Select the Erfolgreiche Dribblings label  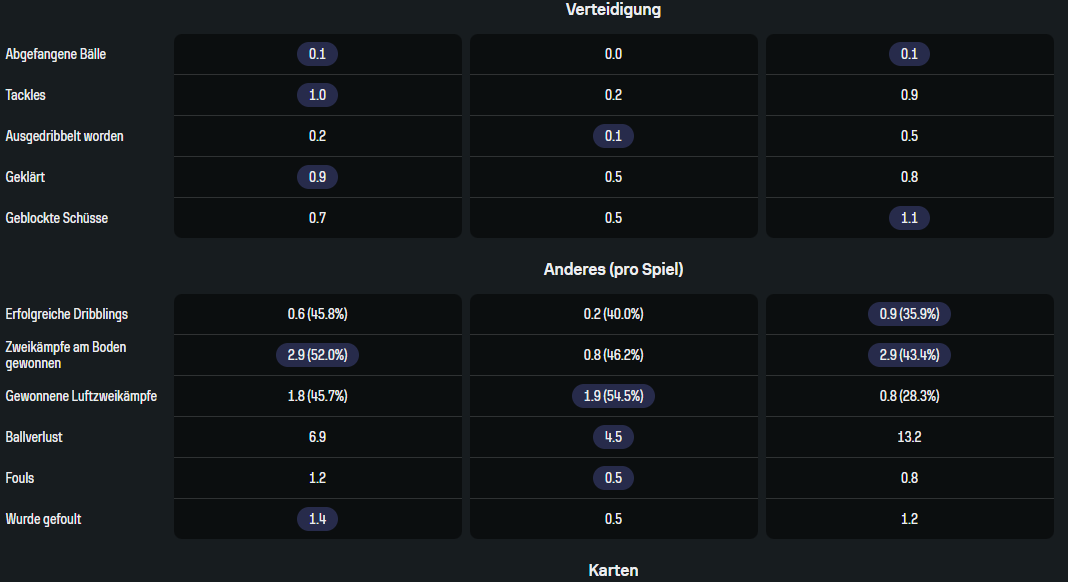tap(67, 314)
